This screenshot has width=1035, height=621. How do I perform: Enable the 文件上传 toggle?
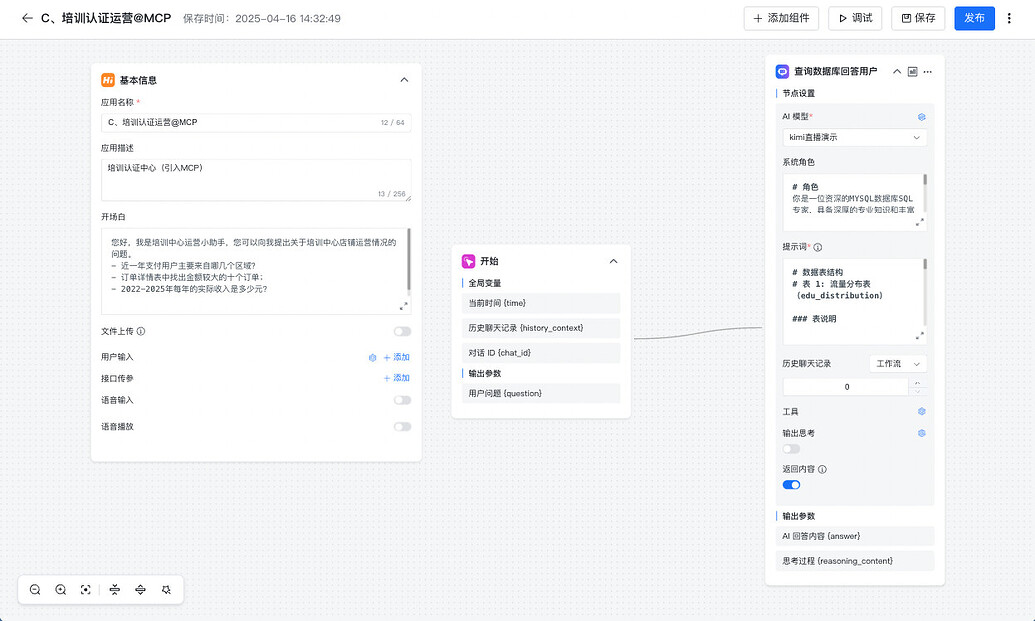click(x=403, y=331)
